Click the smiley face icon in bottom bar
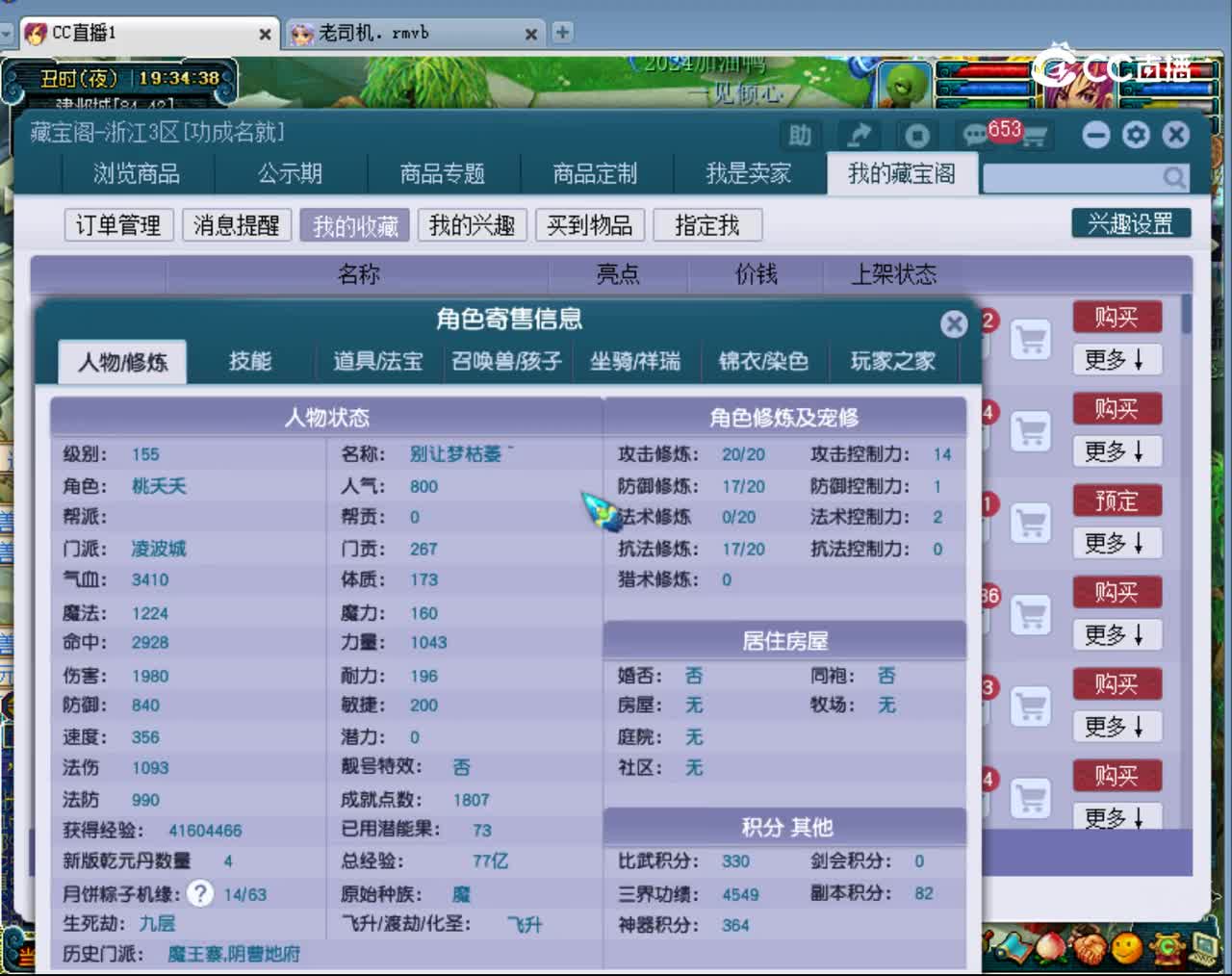 (x=1127, y=949)
